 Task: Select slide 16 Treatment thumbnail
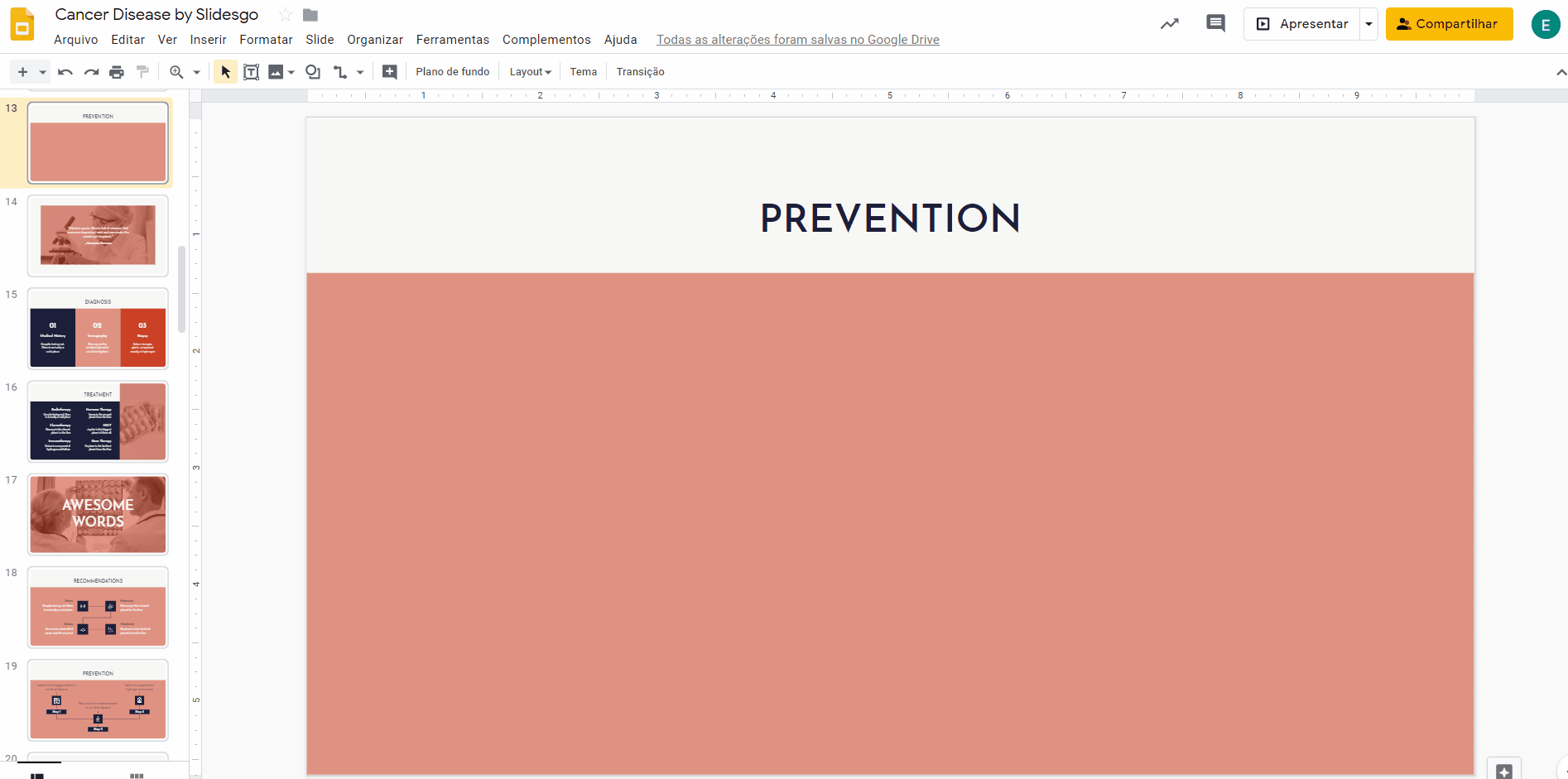[98, 421]
